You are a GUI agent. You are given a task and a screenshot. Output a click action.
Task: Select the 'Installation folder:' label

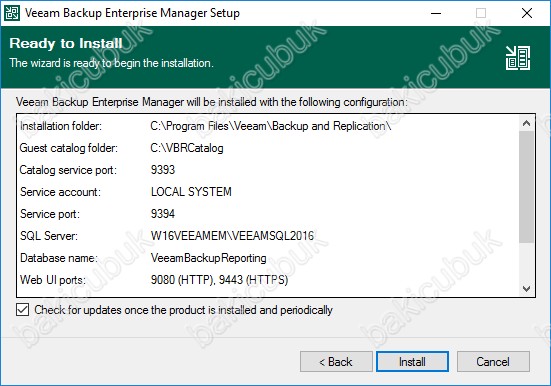(x=61, y=126)
